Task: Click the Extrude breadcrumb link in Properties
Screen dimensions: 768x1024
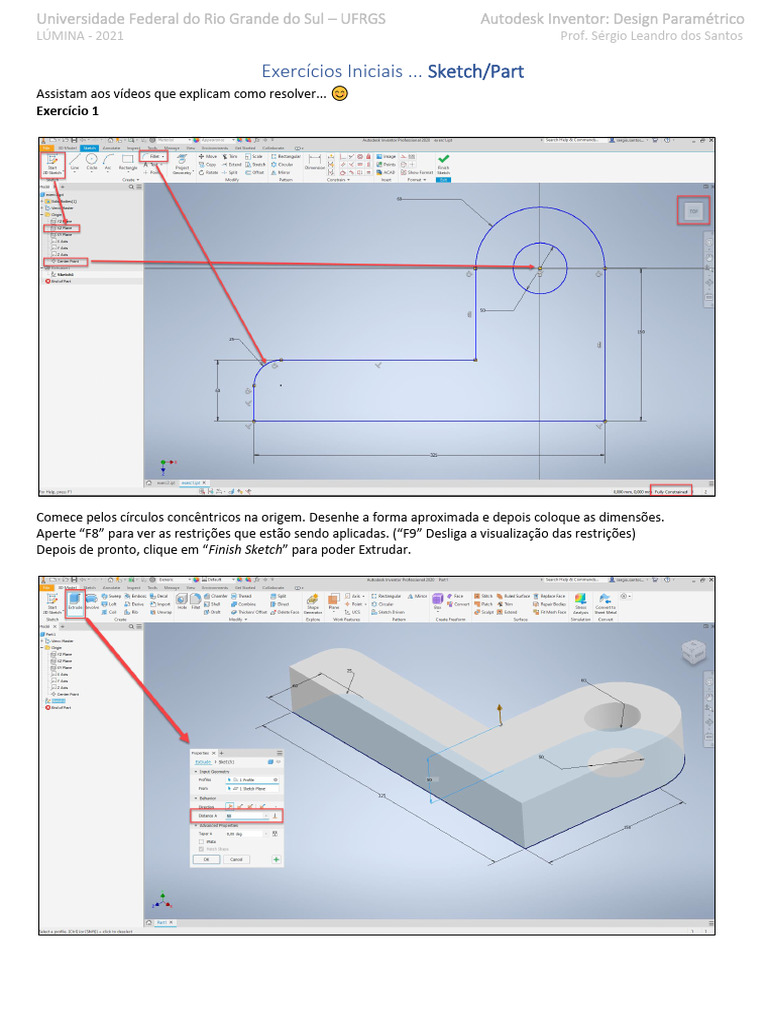Action: coord(203,762)
